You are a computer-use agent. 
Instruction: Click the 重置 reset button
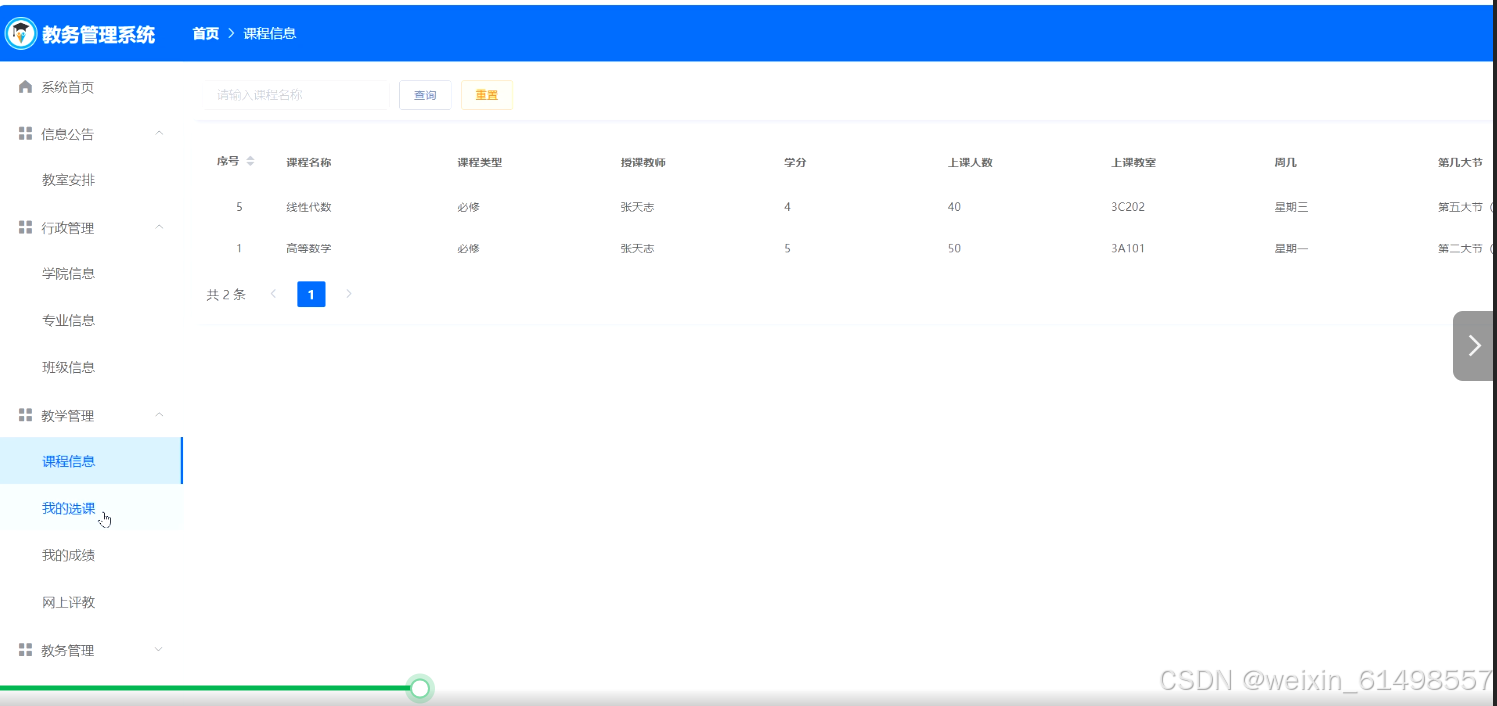[x=487, y=94]
